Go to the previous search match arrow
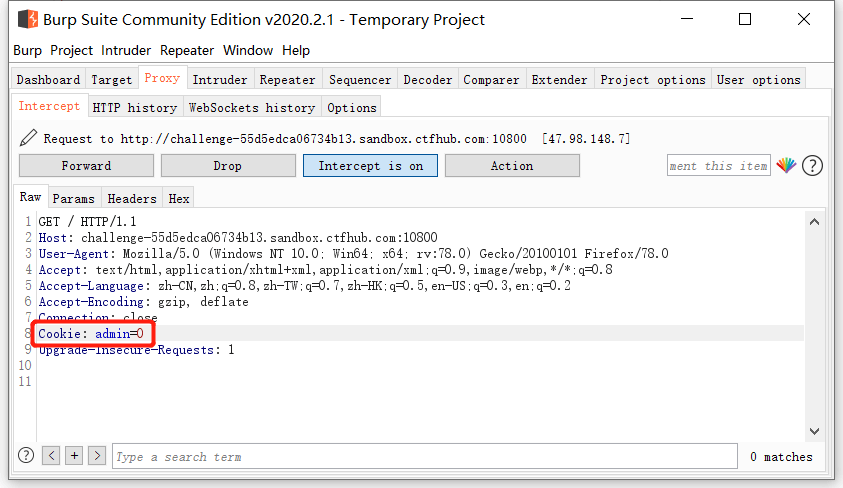 [51, 456]
